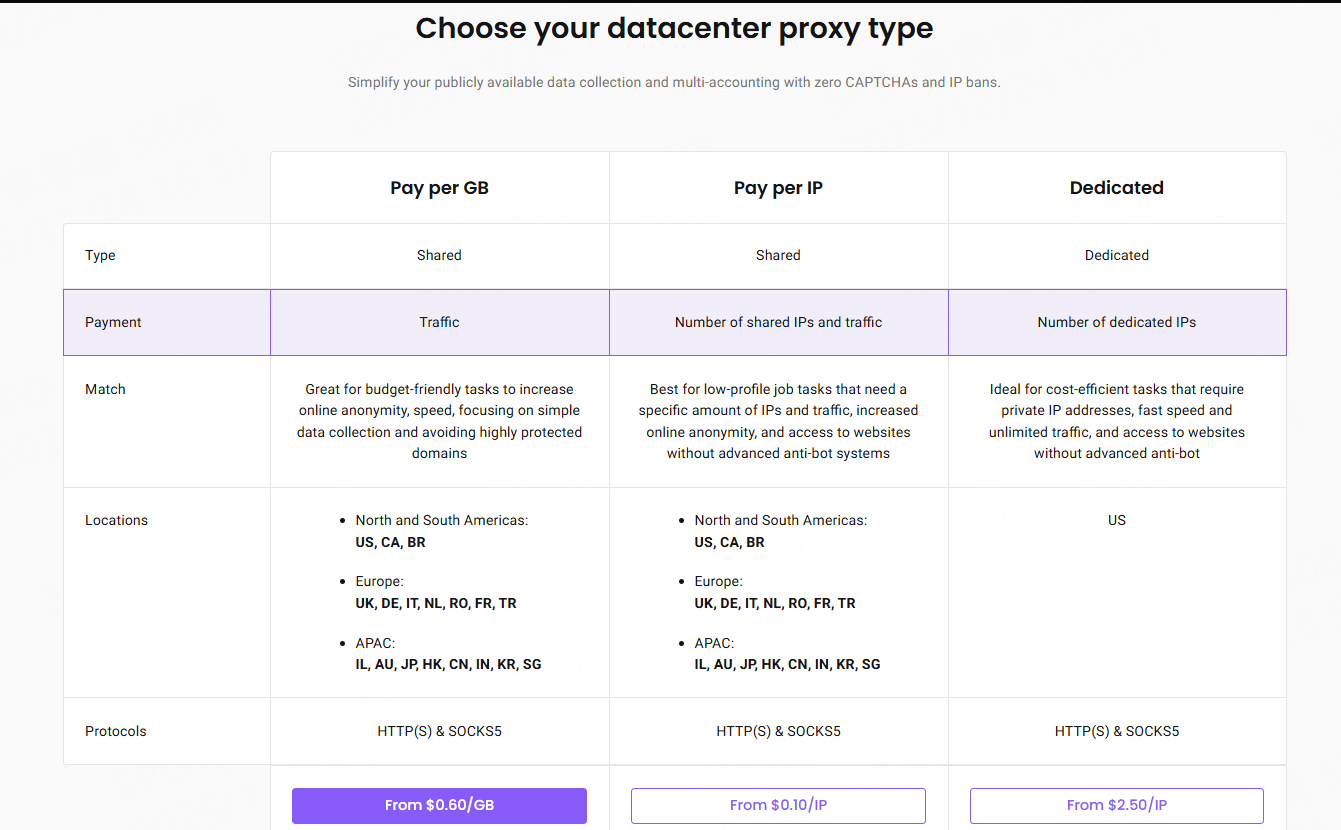1341x830 pixels.
Task: Click the "From $0.60/GB" purple button
Action: click(x=439, y=805)
